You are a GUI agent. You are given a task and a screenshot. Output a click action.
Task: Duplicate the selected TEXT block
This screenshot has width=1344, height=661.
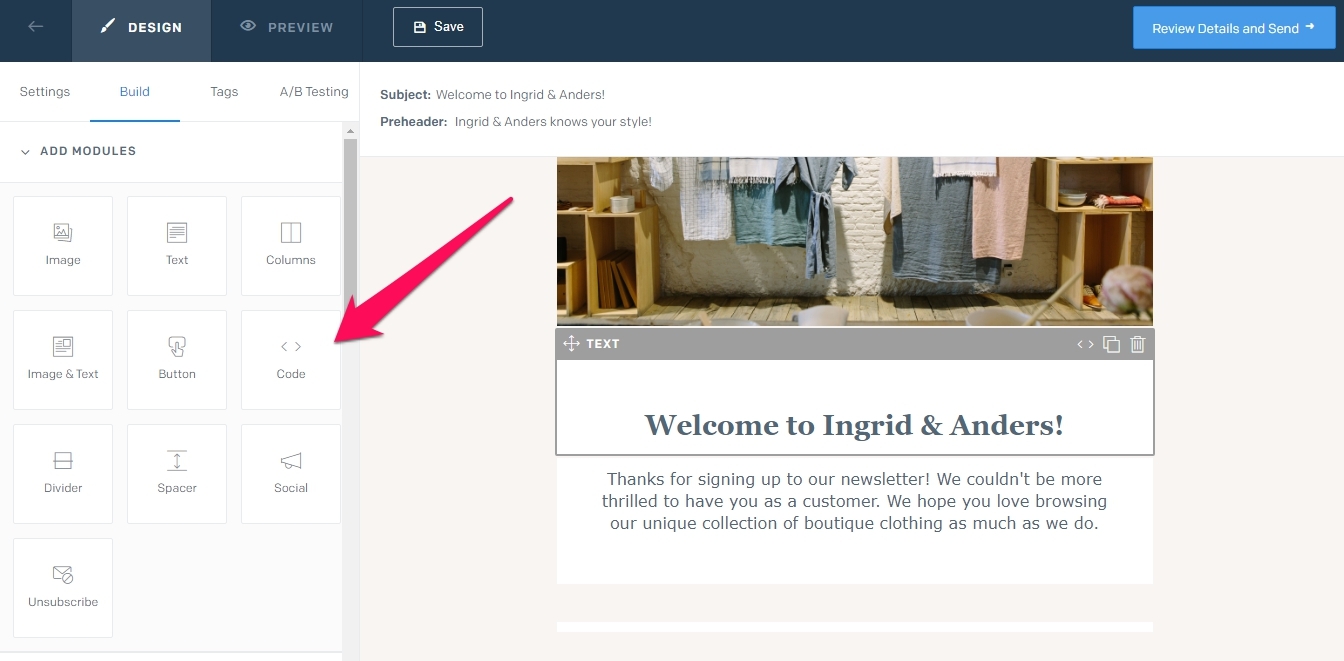(1111, 344)
